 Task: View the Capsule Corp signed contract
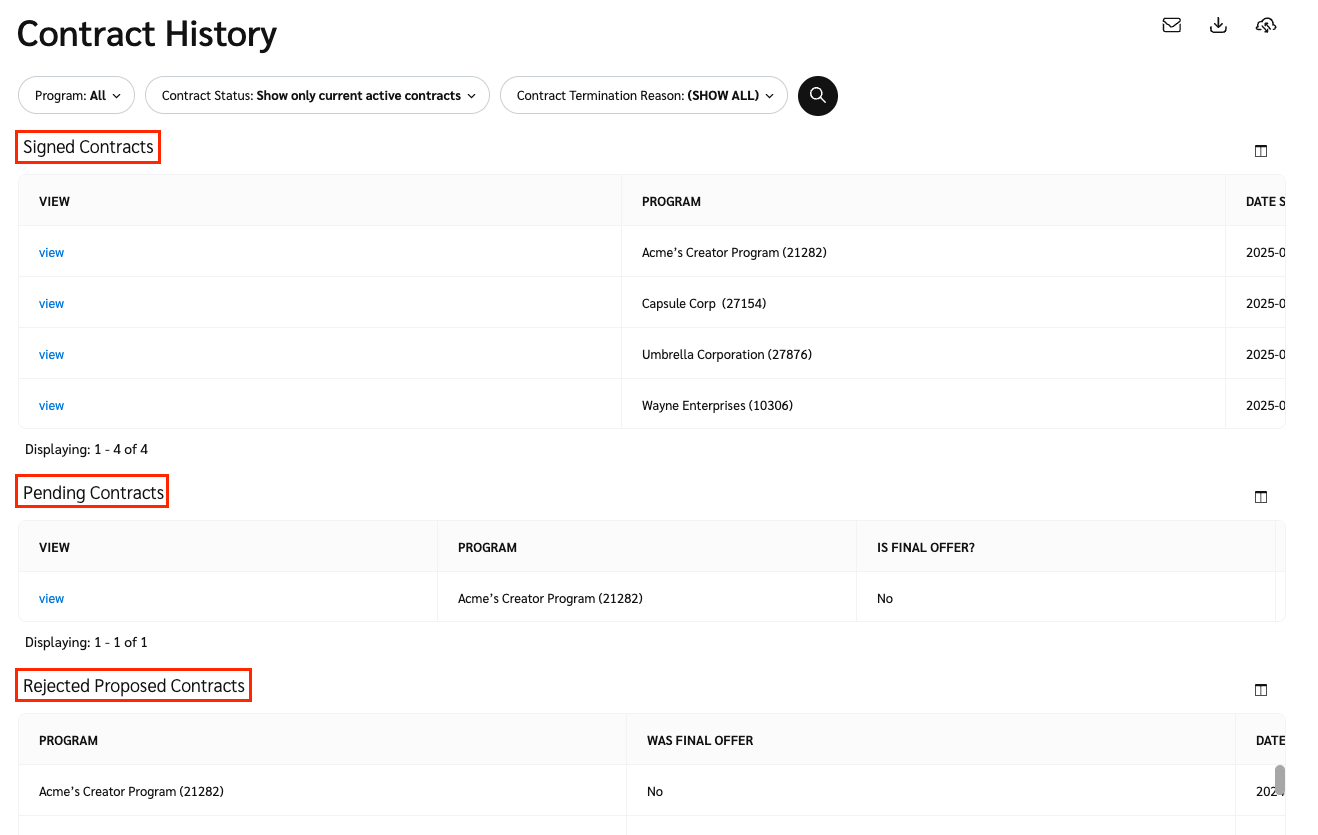click(x=51, y=304)
